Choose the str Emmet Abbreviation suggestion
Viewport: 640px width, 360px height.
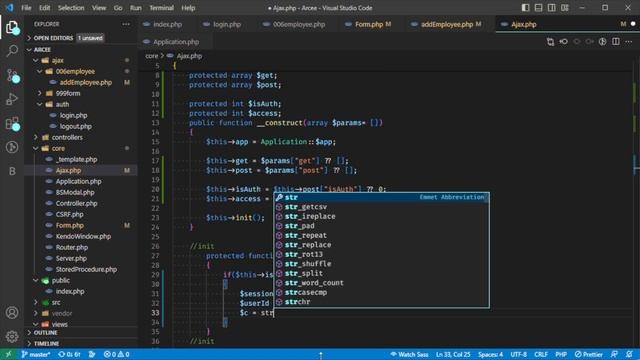(x=381, y=198)
